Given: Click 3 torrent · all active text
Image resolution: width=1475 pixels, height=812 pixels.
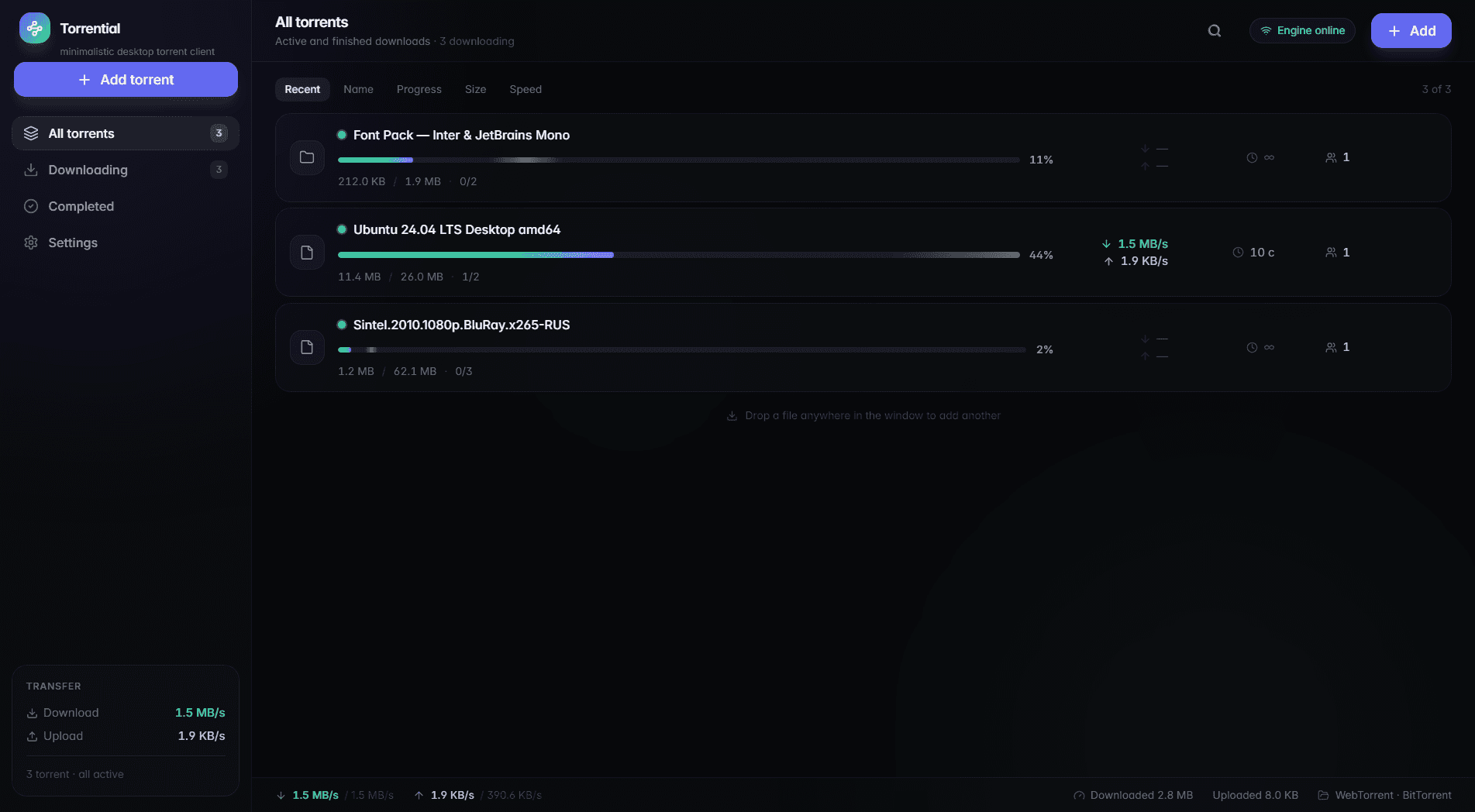Looking at the screenshot, I should (75, 774).
